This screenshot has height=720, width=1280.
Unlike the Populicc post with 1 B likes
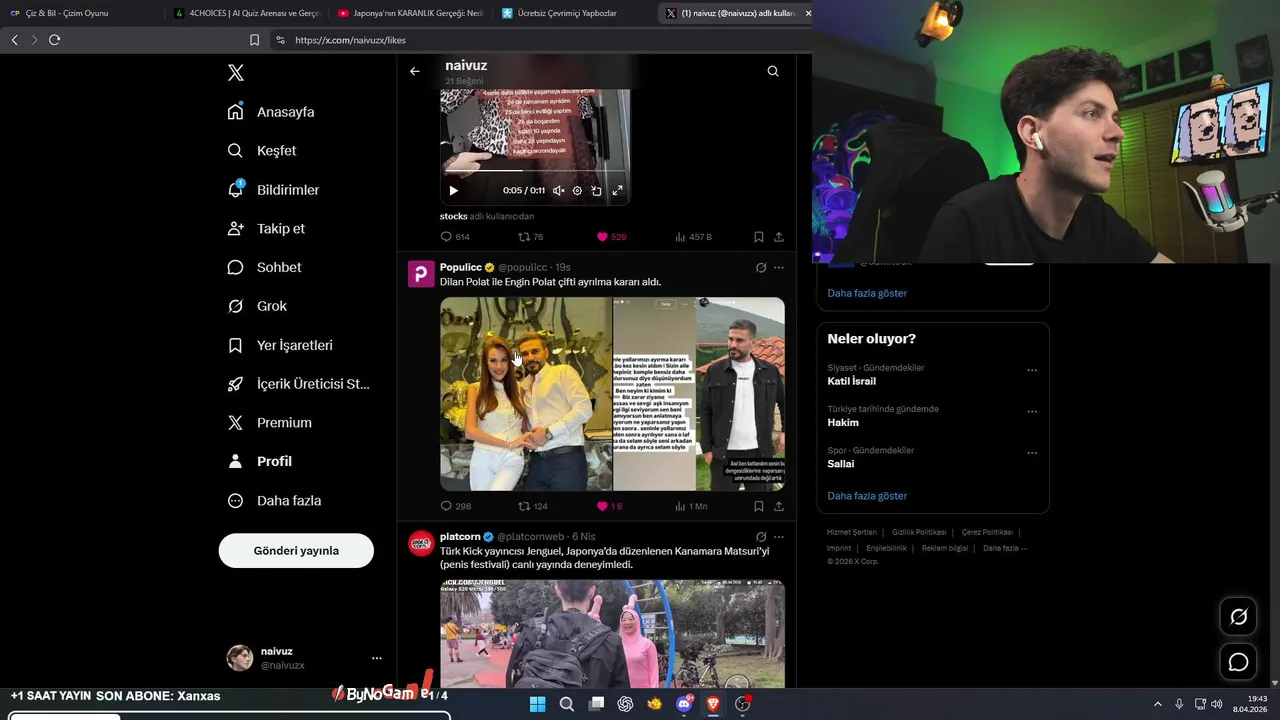[609, 506]
